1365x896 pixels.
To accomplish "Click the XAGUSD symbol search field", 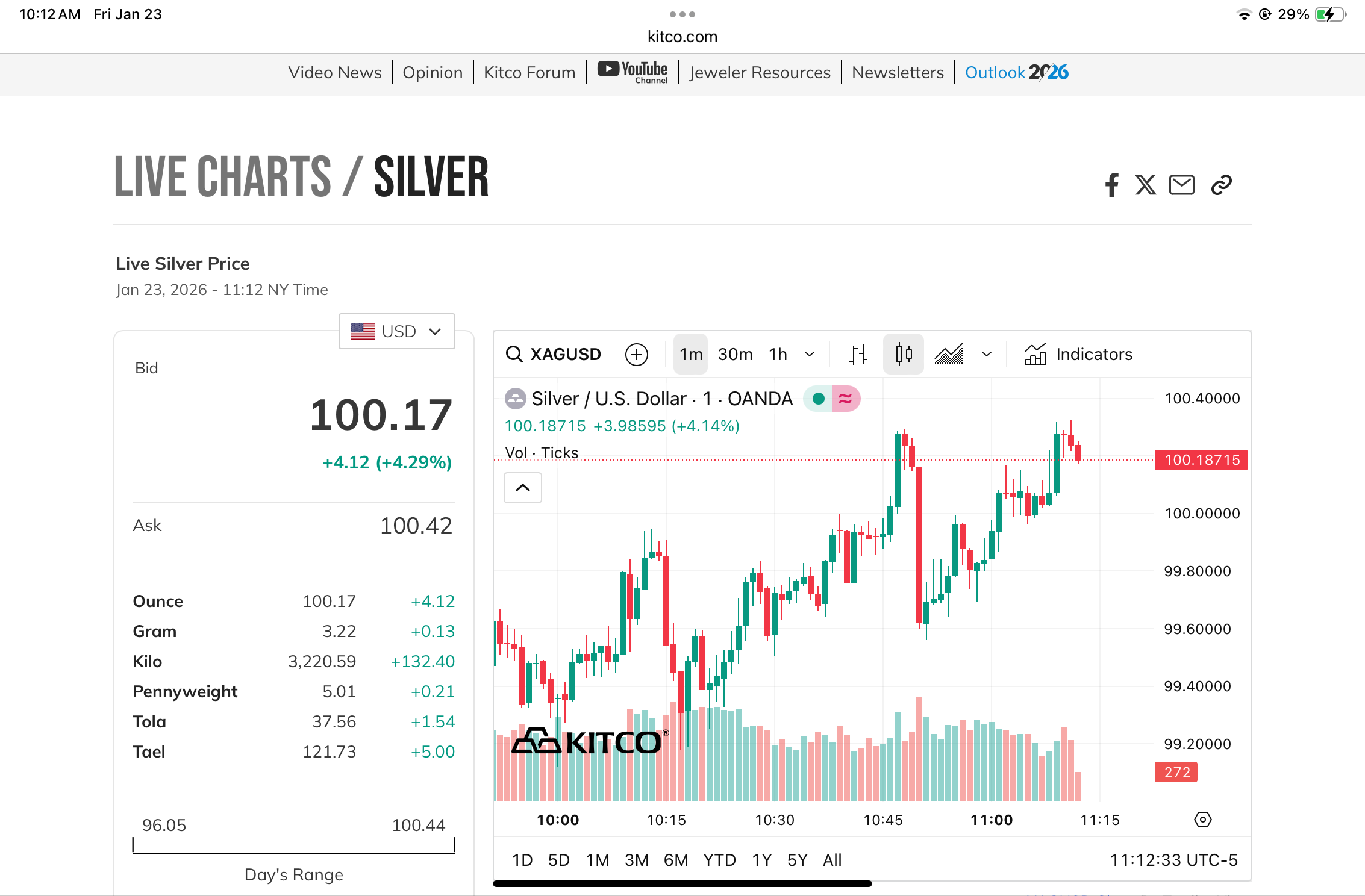I will click(x=555, y=355).
